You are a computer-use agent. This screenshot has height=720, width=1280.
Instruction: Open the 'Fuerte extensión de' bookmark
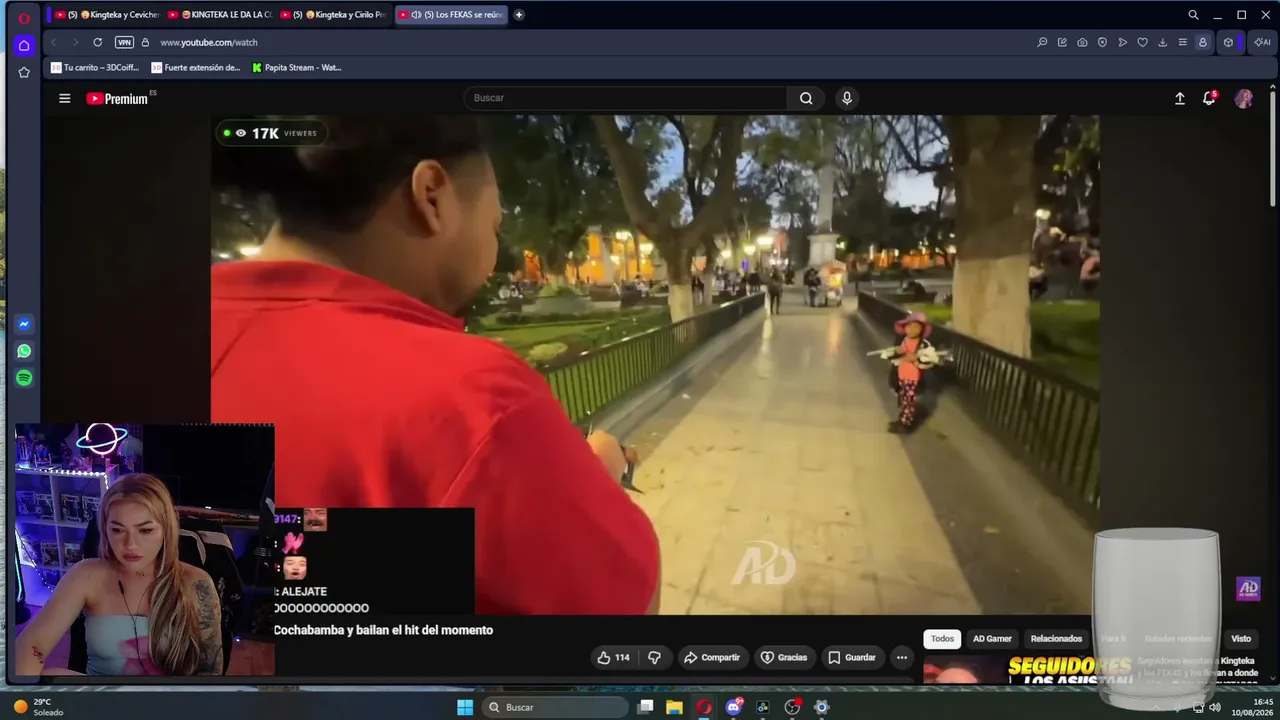[x=196, y=68]
